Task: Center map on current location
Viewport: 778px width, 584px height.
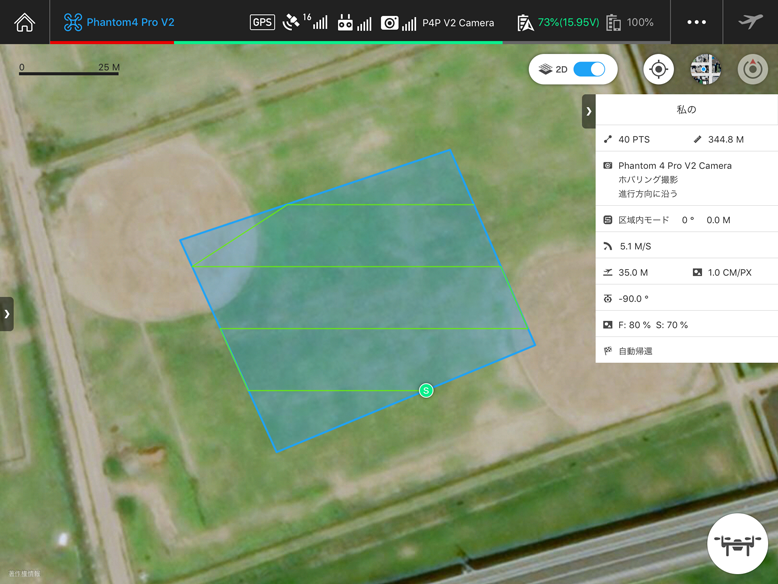Action: [658, 69]
